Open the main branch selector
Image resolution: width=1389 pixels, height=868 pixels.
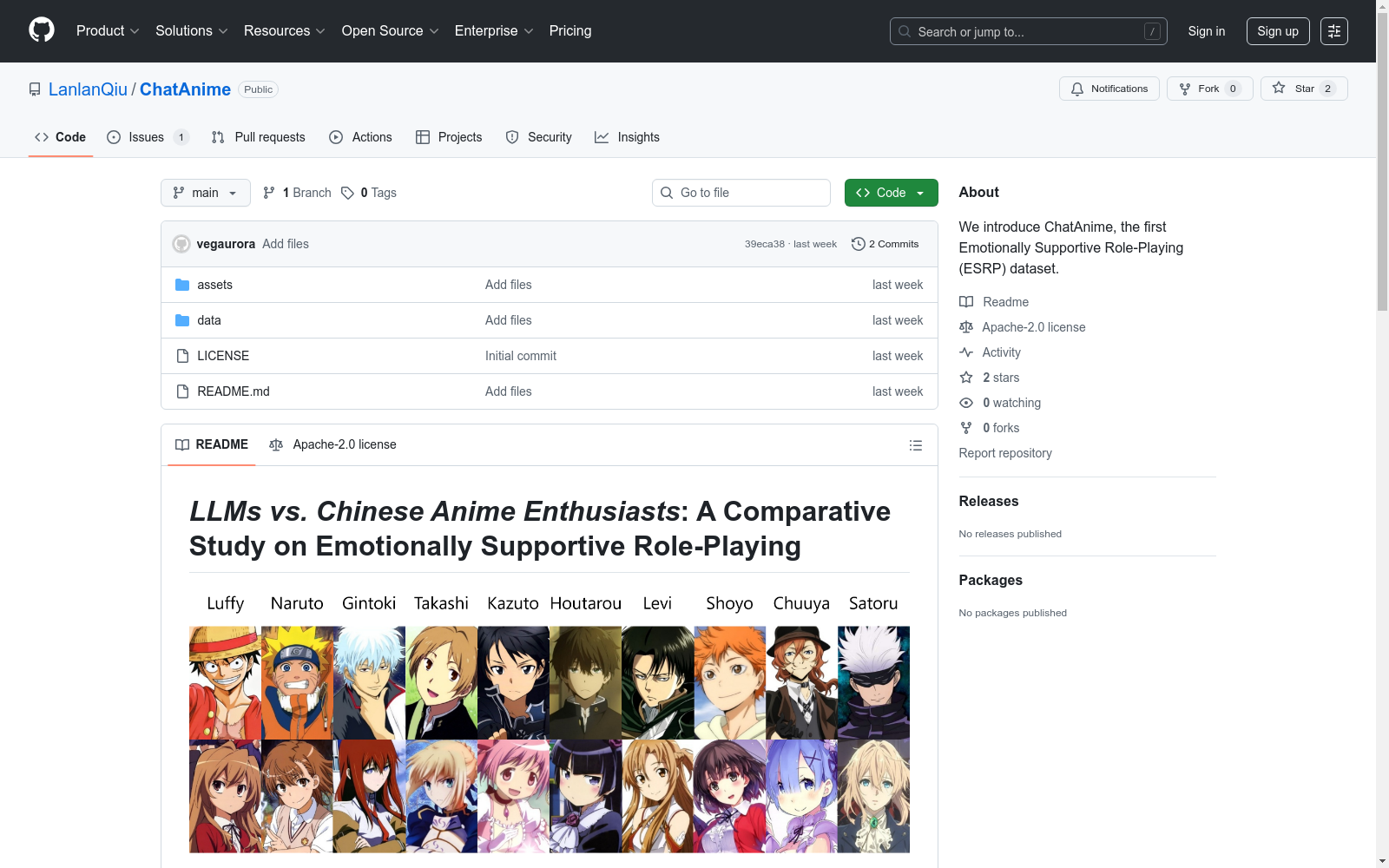[x=206, y=193]
